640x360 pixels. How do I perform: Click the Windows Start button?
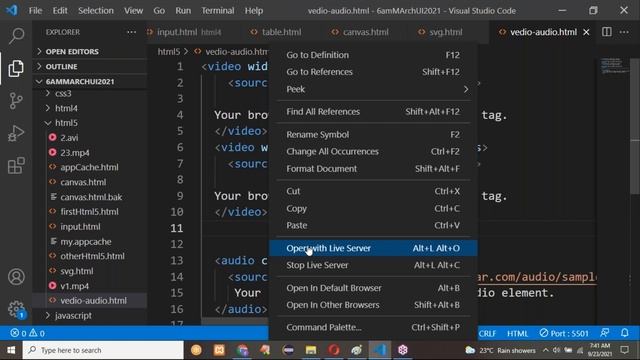[11, 350]
